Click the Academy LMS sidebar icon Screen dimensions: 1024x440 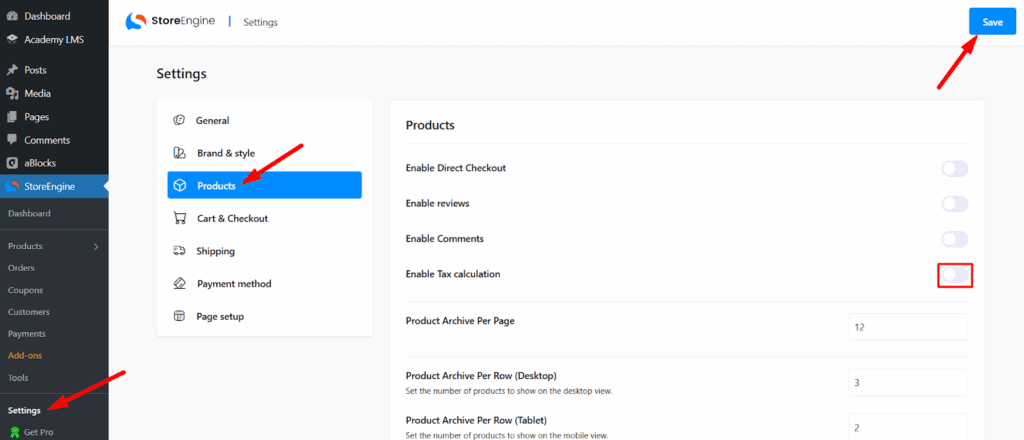(x=12, y=39)
